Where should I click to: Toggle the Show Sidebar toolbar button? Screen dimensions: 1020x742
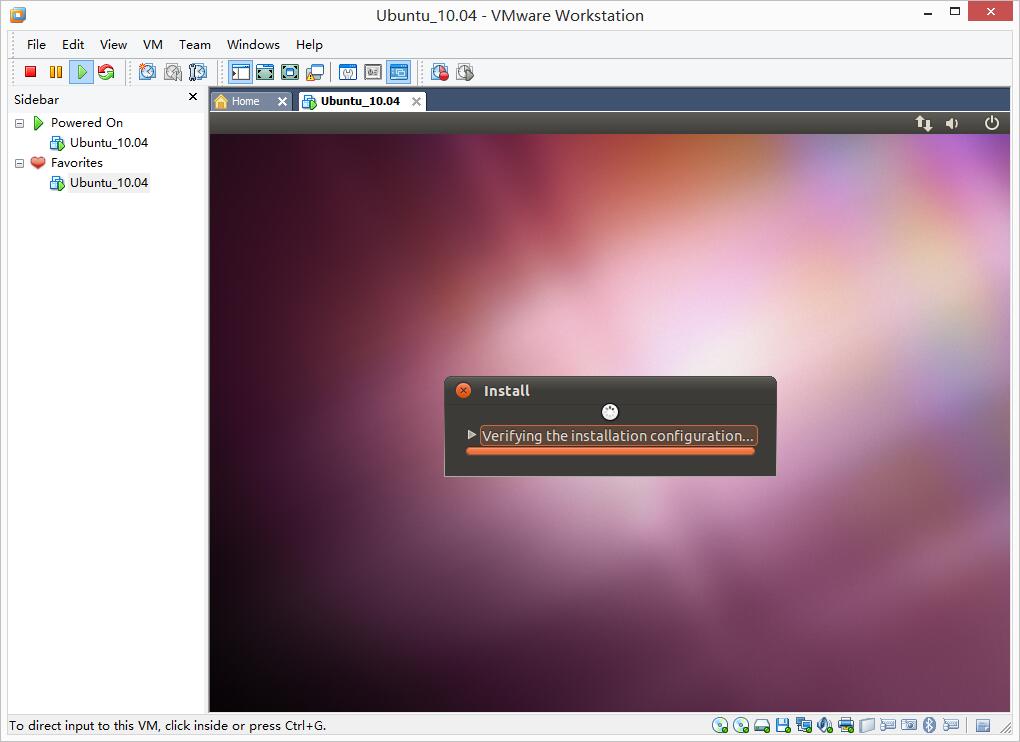(x=240, y=72)
